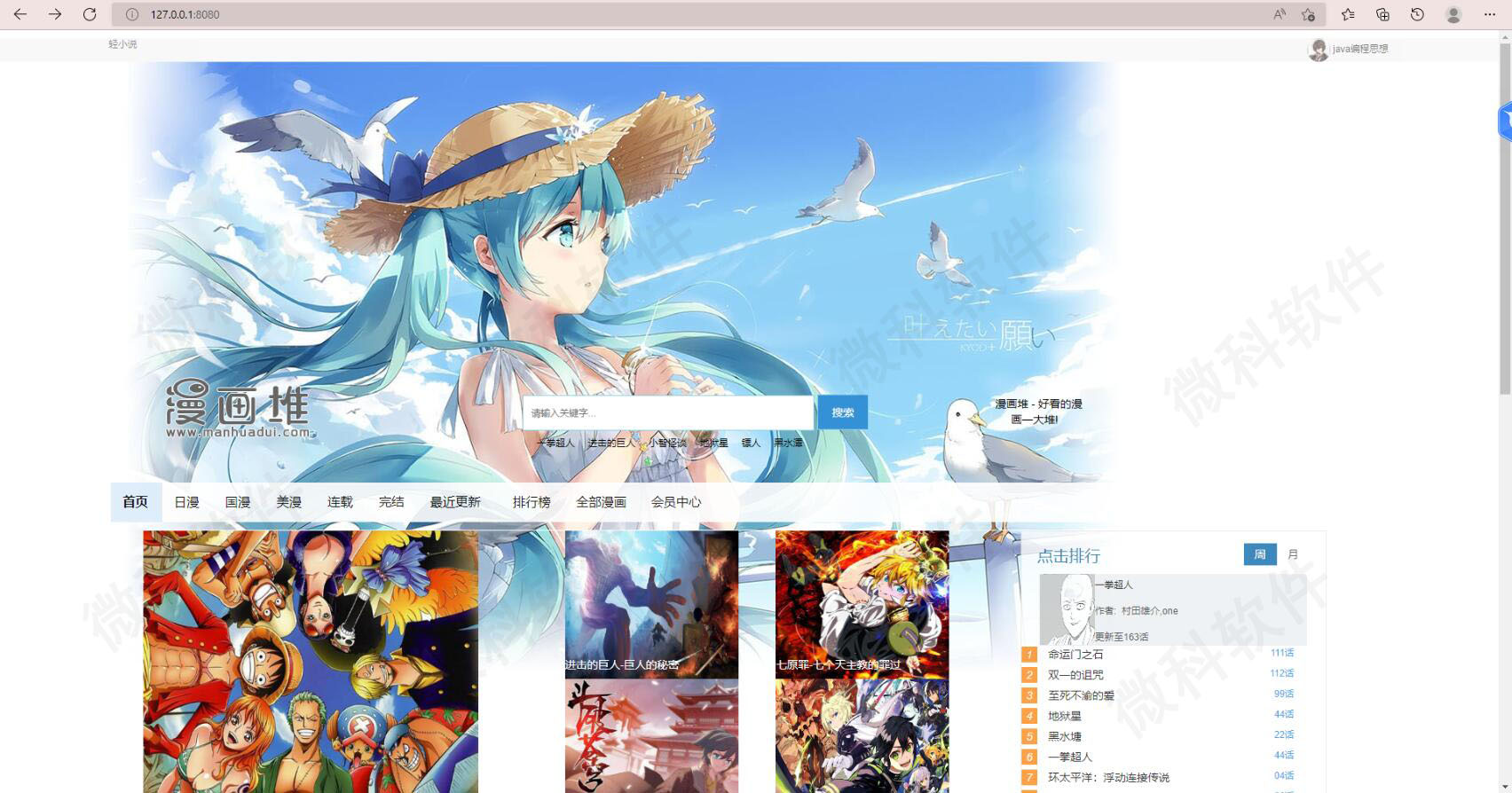Open the browser Settings and more menu
Screen dimensions: 1512x793
point(1490,14)
